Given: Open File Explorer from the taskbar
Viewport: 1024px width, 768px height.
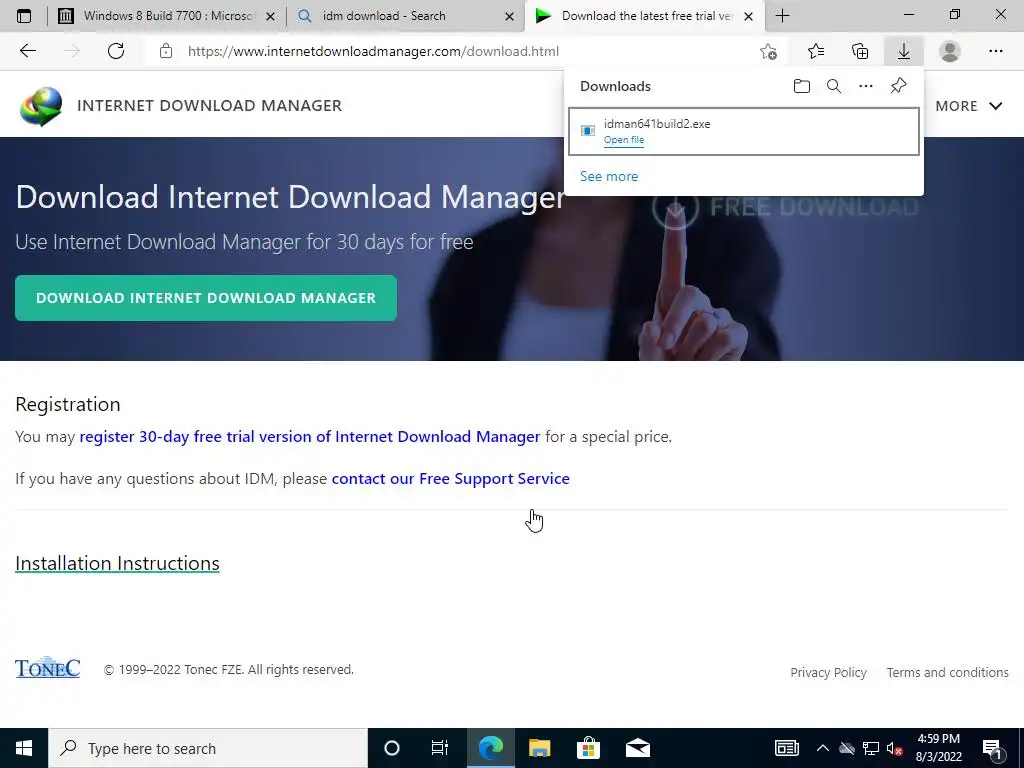Looking at the screenshot, I should pos(539,748).
